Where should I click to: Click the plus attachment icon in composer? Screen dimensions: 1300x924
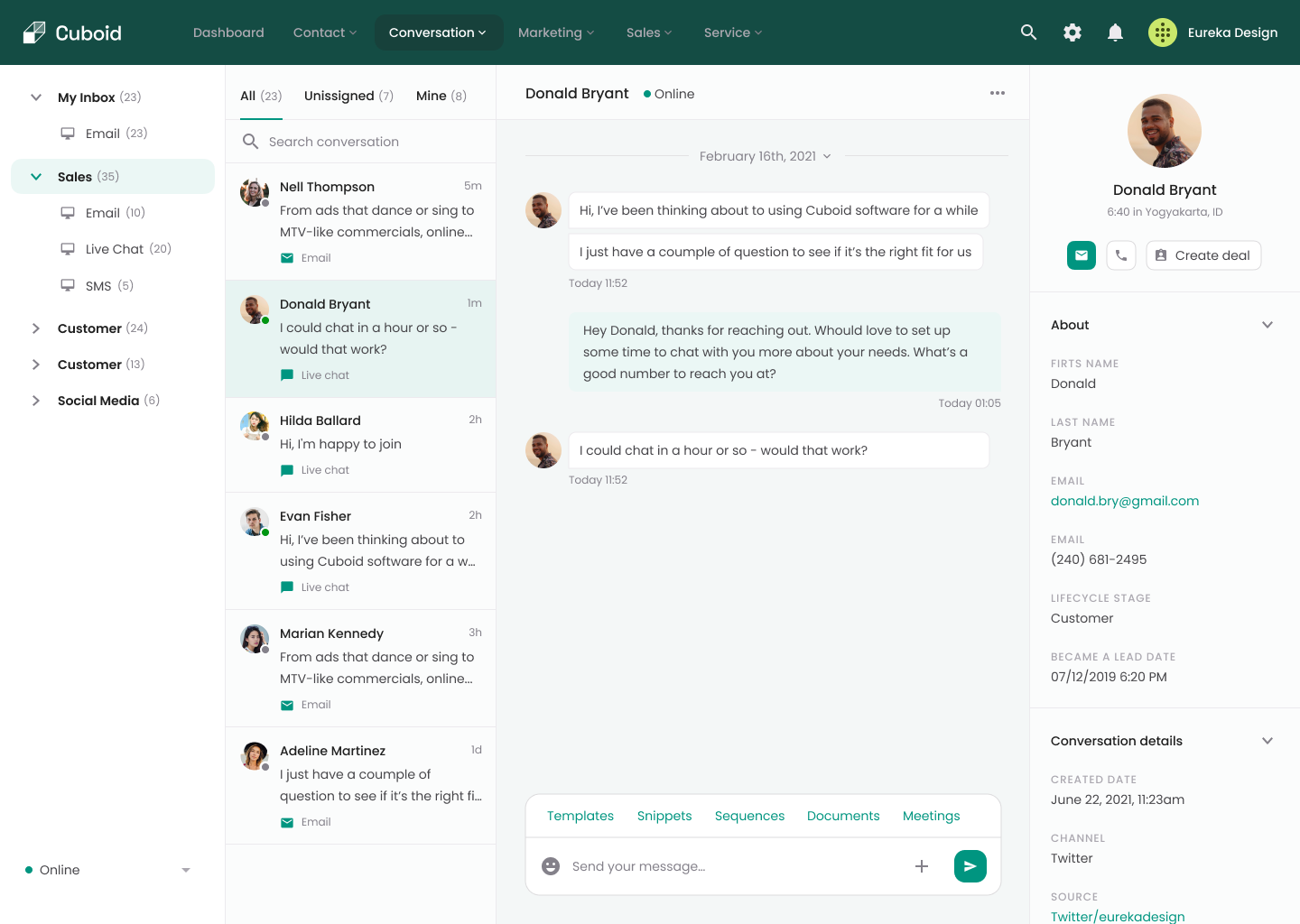tap(922, 866)
